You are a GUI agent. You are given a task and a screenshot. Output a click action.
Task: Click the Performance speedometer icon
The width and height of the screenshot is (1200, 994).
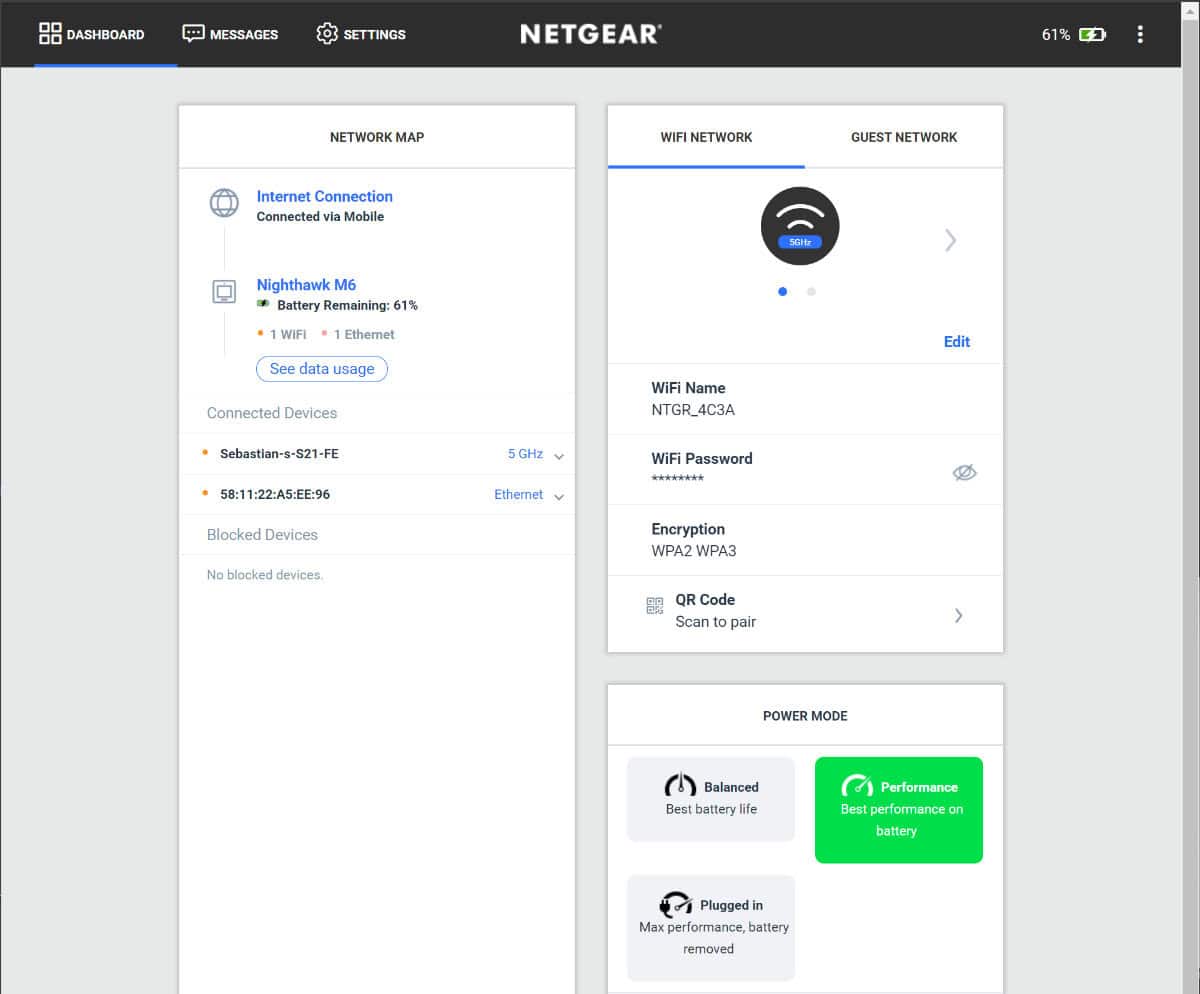click(x=857, y=785)
